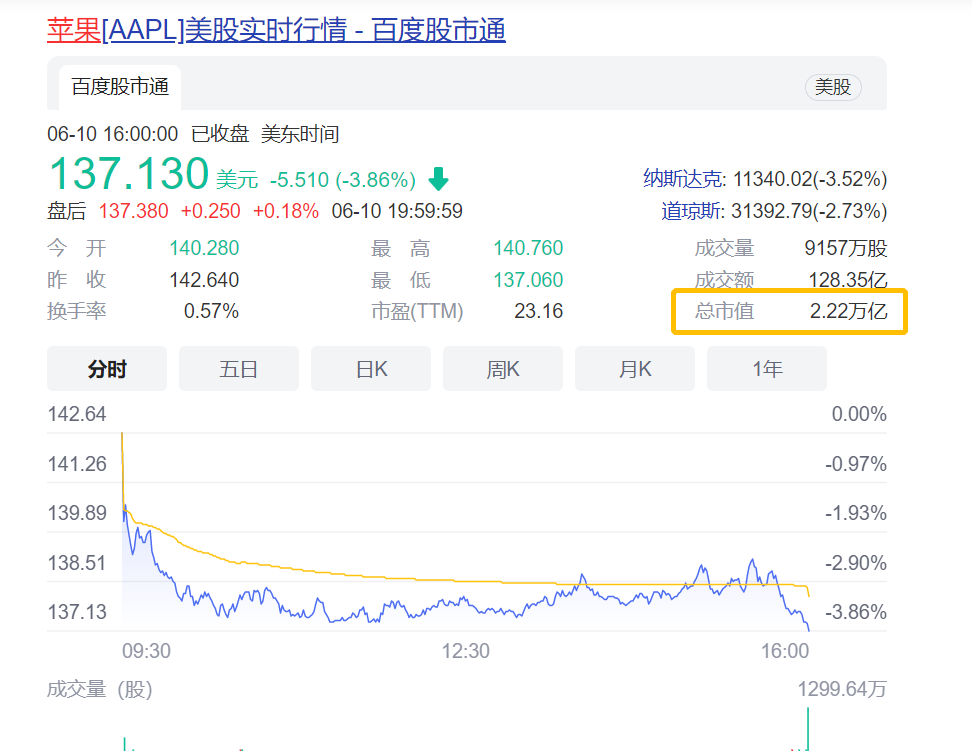Switch to the 月K chart tab
The height and width of the screenshot is (751, 972).
coord(635,369)
